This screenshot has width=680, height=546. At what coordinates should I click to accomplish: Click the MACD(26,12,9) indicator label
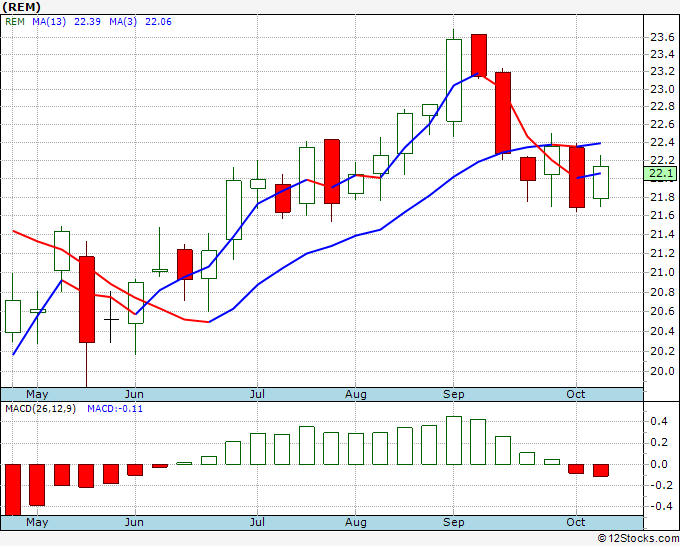coord(40,409)
